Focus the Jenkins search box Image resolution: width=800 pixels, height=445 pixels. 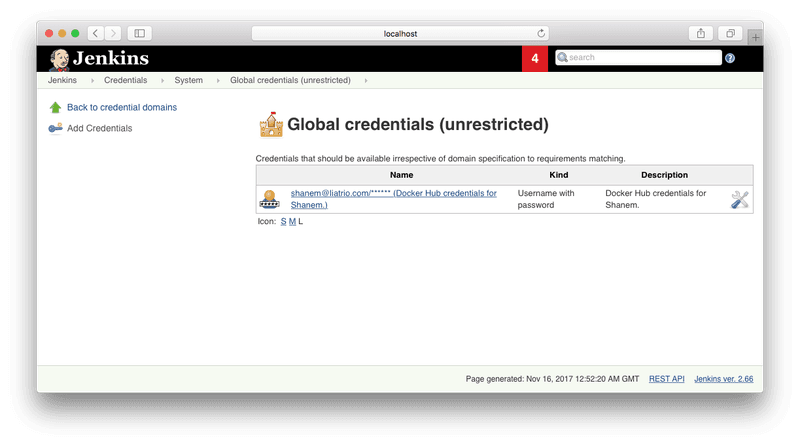click(x=638, y=58)
